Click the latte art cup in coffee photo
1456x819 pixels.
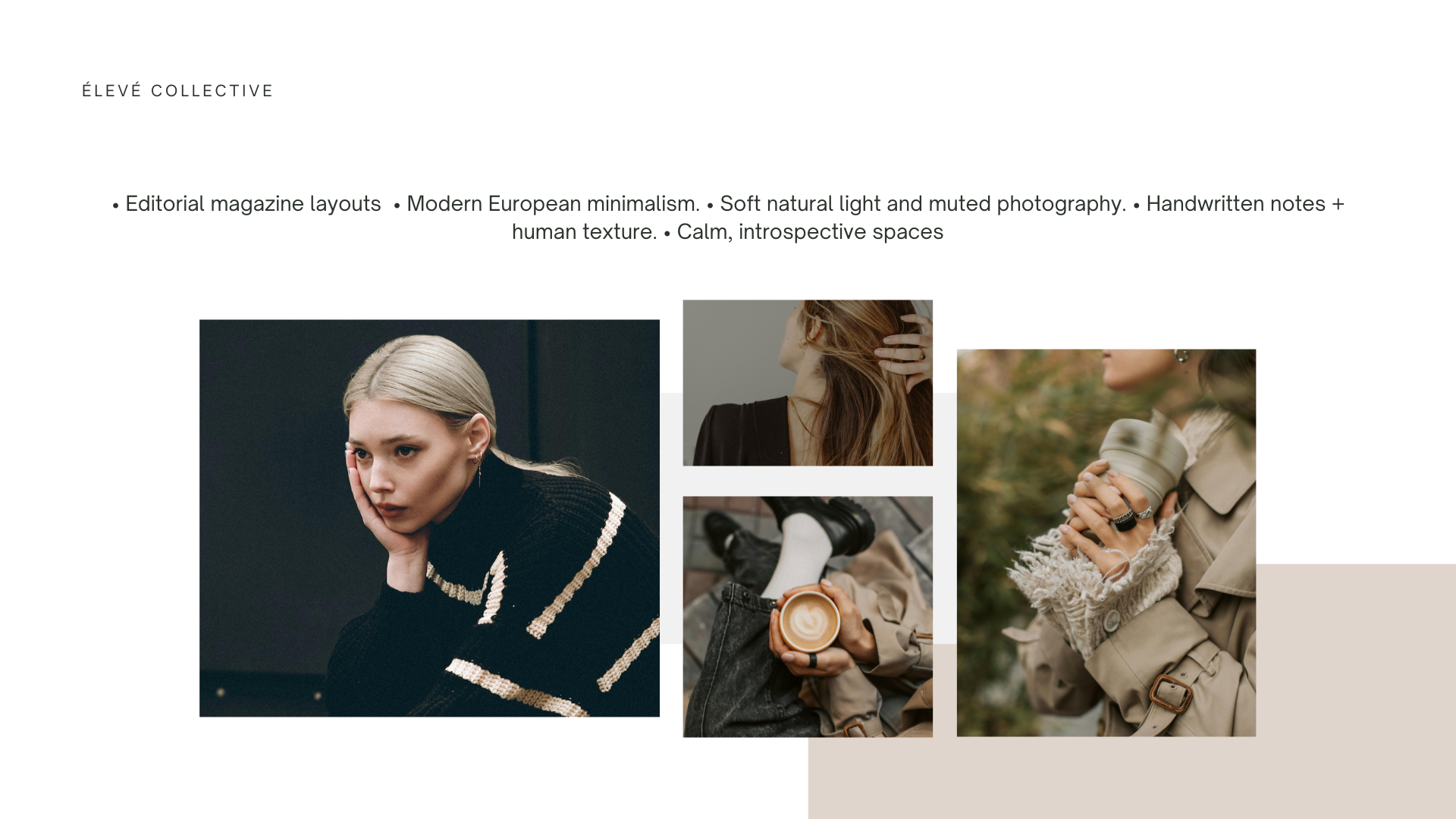click(809, 621)
